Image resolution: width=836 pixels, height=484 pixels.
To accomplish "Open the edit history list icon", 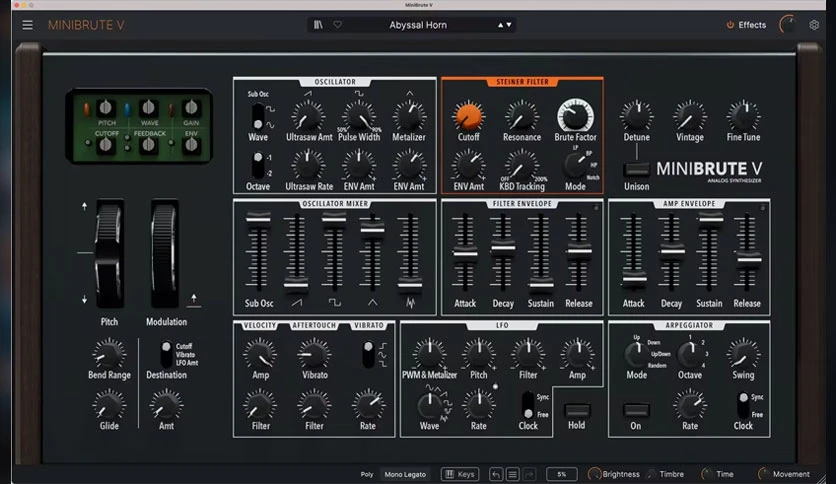I will click(512, 474).
